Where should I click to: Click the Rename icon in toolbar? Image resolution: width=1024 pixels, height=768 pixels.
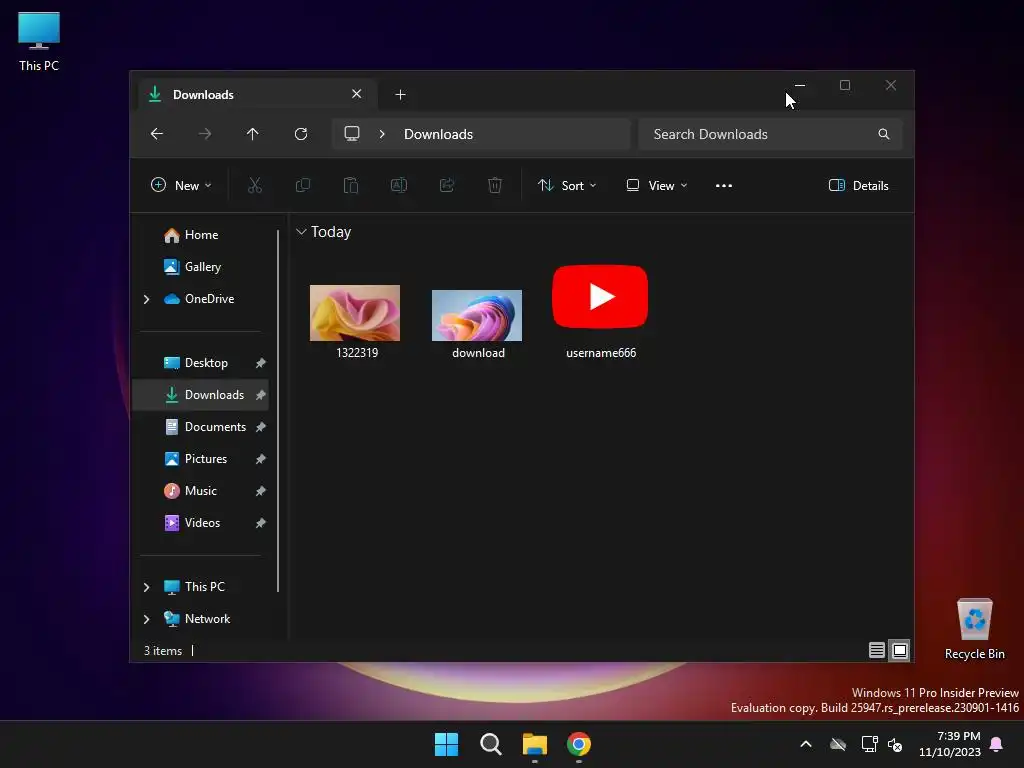pos(399,185)
